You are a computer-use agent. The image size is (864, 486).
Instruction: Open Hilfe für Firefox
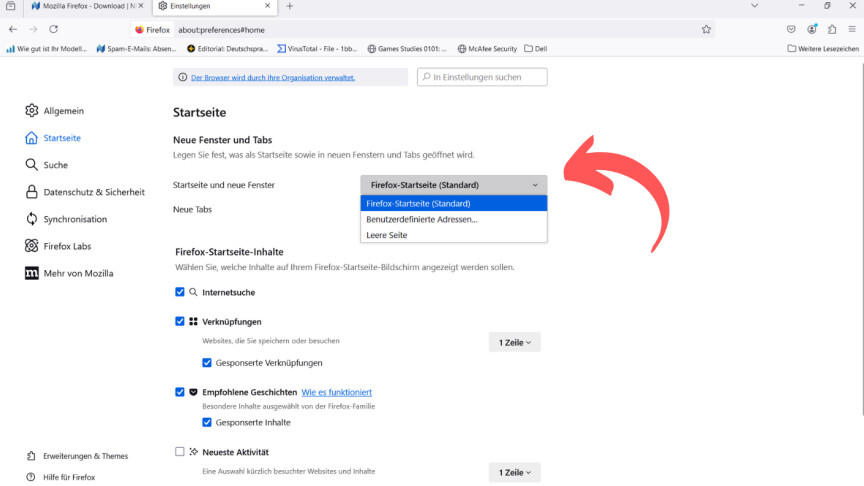[x=61, y=477]
